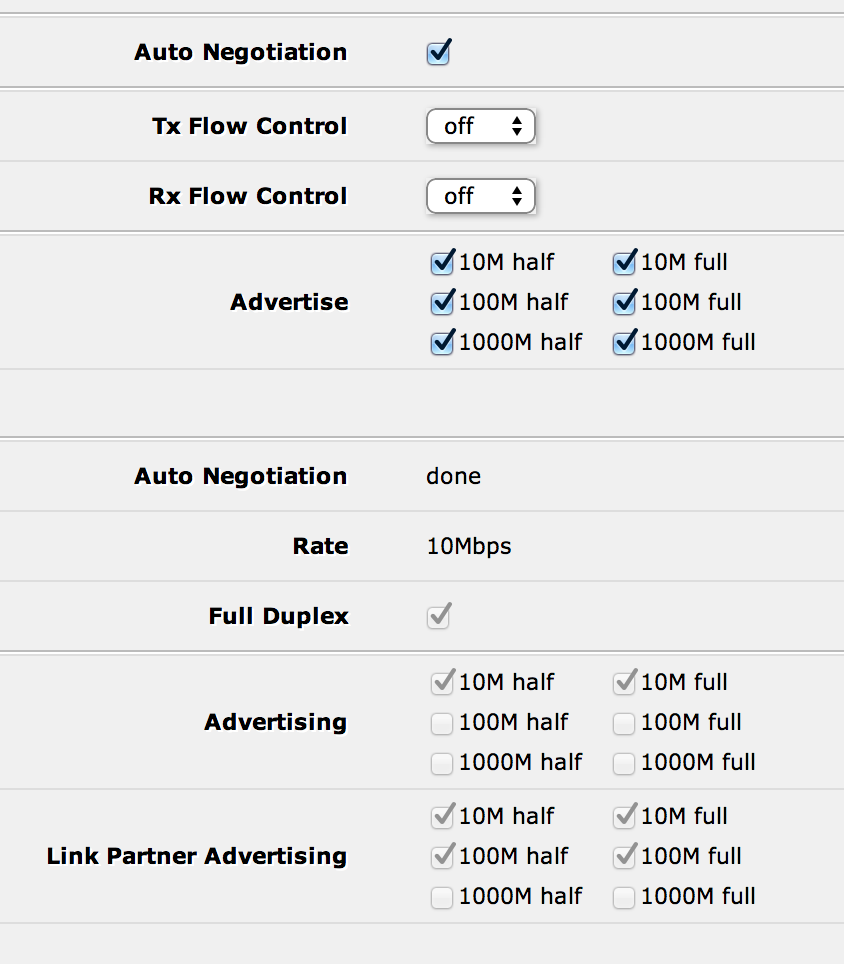Click 10M half in the Advertising status section

coord(442,683)
